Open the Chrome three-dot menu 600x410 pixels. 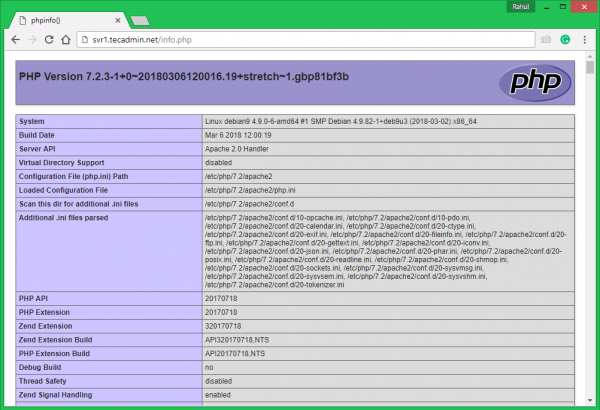[585, 40]
